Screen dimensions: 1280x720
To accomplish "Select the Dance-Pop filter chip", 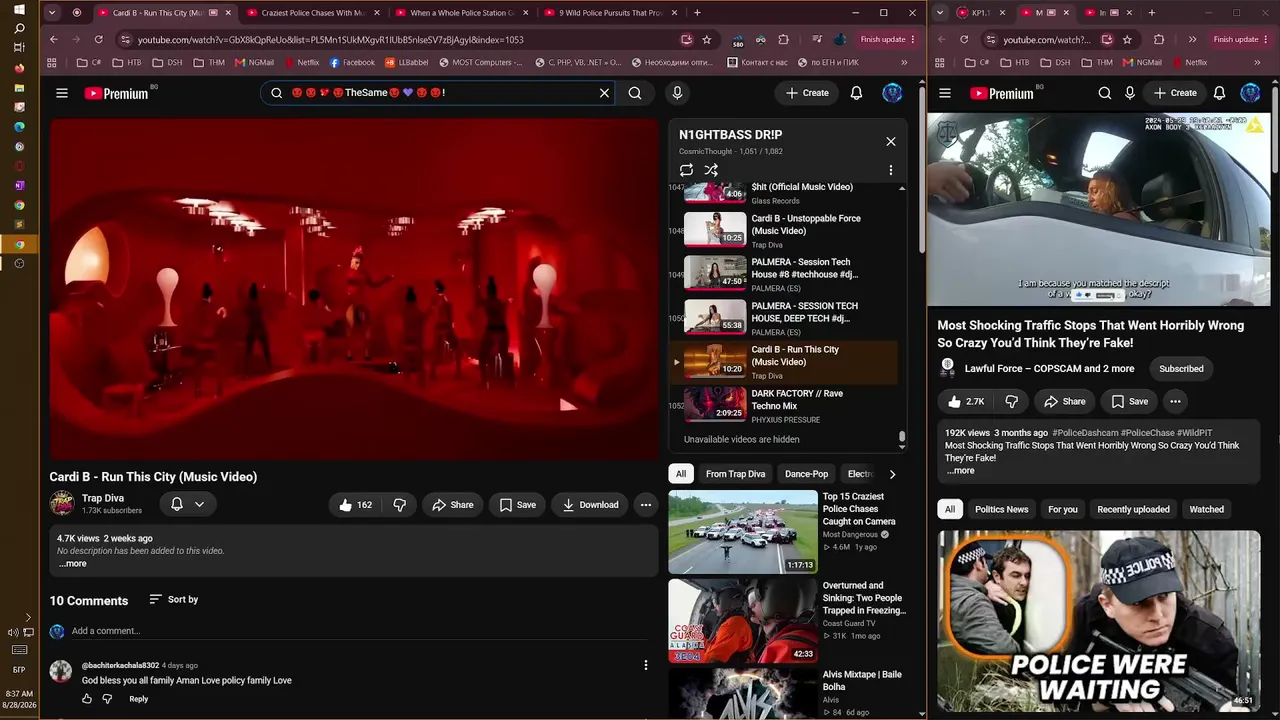I will (806, 474).
